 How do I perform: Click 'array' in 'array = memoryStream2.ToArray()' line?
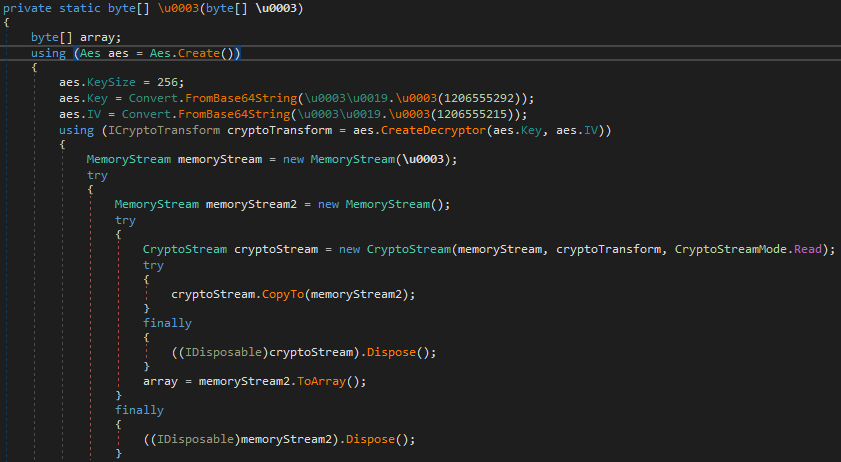coord(160,382)
